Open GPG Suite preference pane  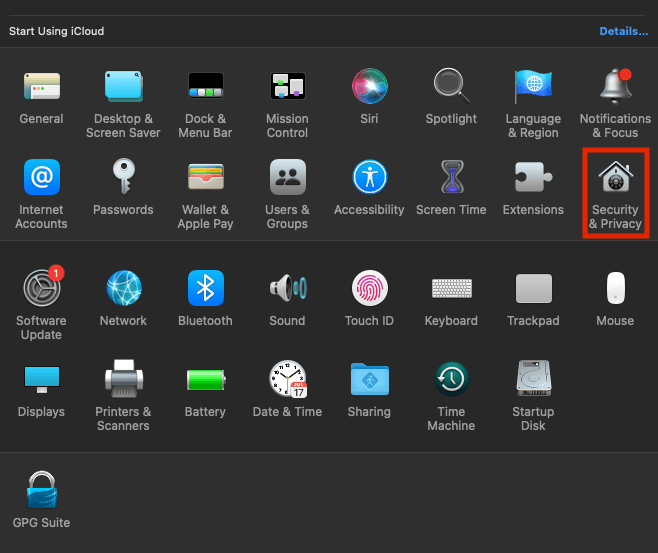tap(41, 491)
